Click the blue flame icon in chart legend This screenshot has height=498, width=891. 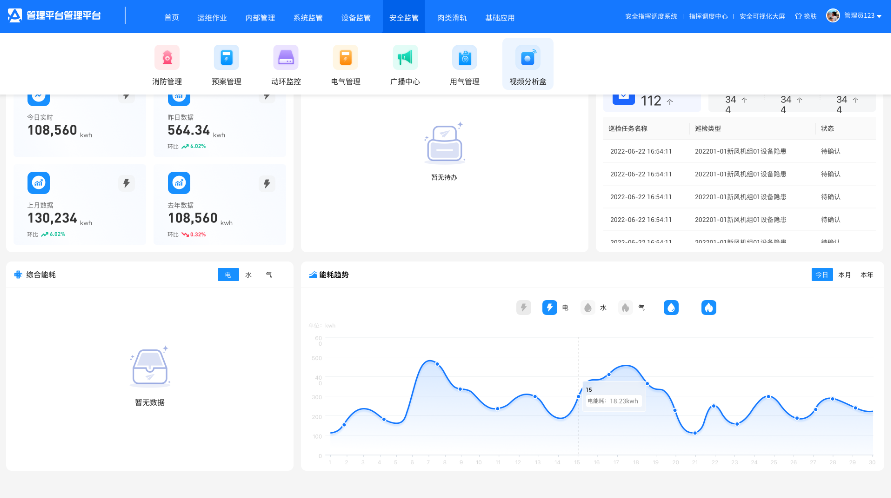click(x=708, y=308)
